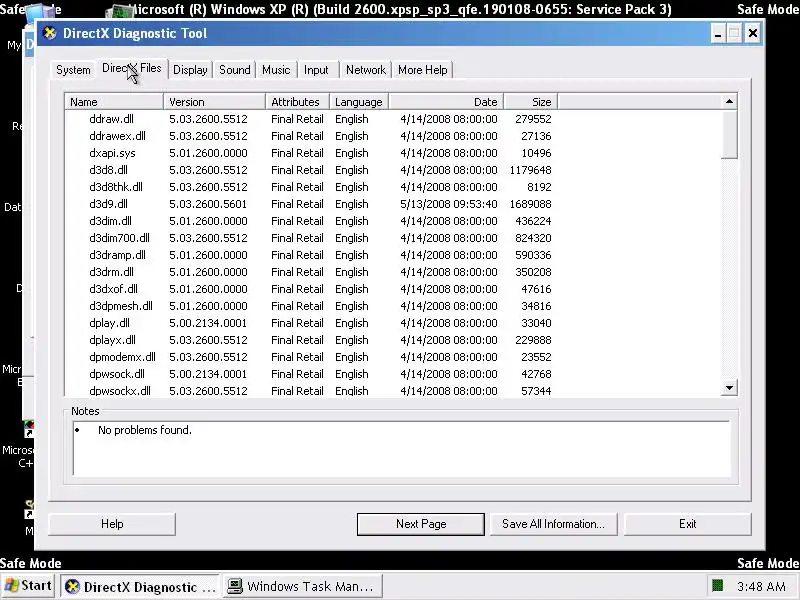Screen dimensions: 800x600
Task: Click the scroll down arrow of file list
Action: [730, 388]
